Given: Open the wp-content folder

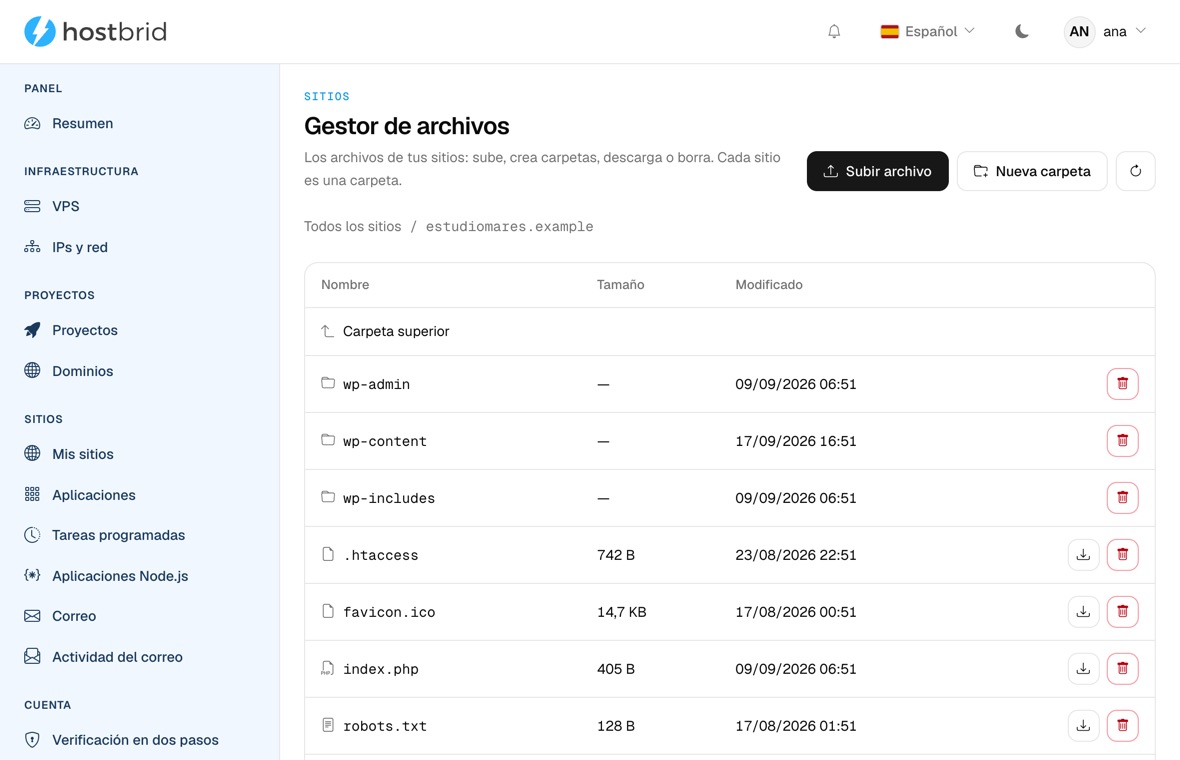Looking at the screenshot, I should point(385,441).
